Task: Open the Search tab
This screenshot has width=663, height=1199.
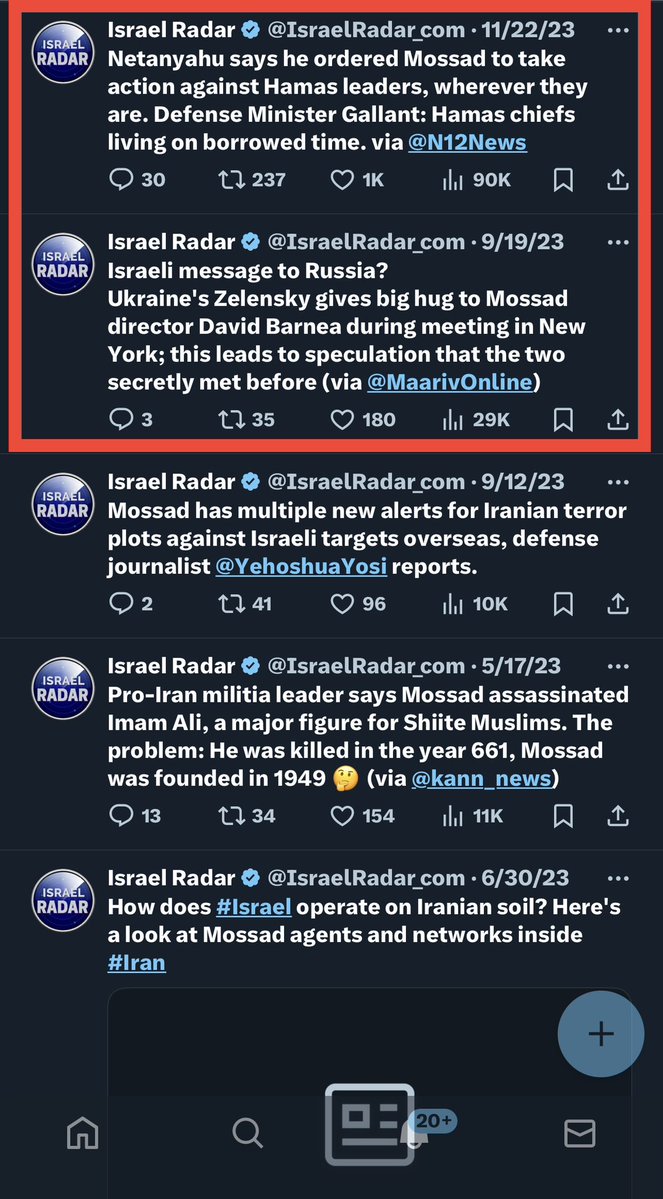Action: click(246, 1133)
